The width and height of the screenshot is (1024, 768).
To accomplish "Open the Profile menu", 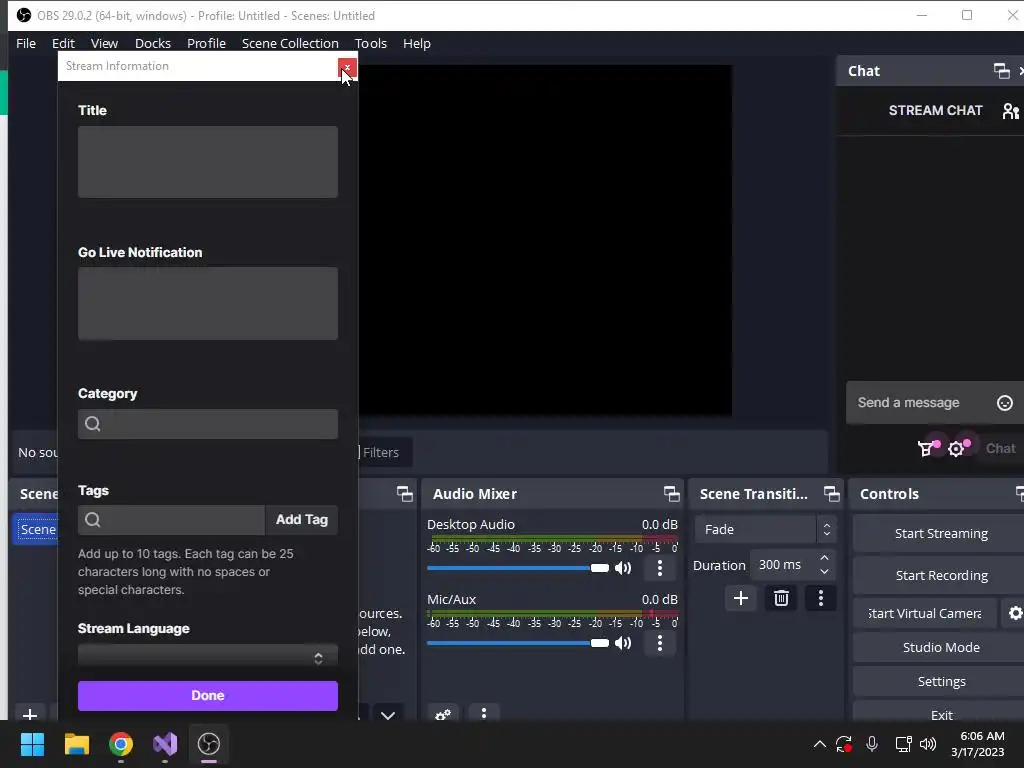I will 206,43.
